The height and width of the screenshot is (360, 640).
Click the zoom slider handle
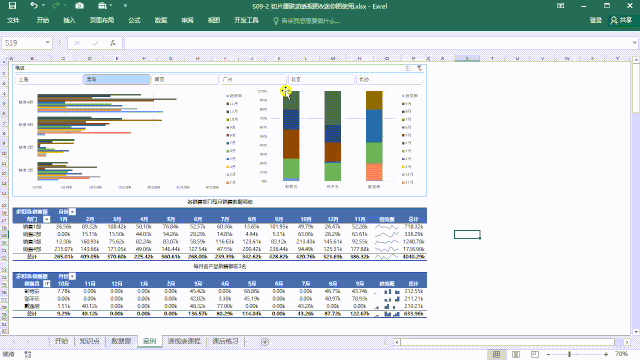coord(569,354)
